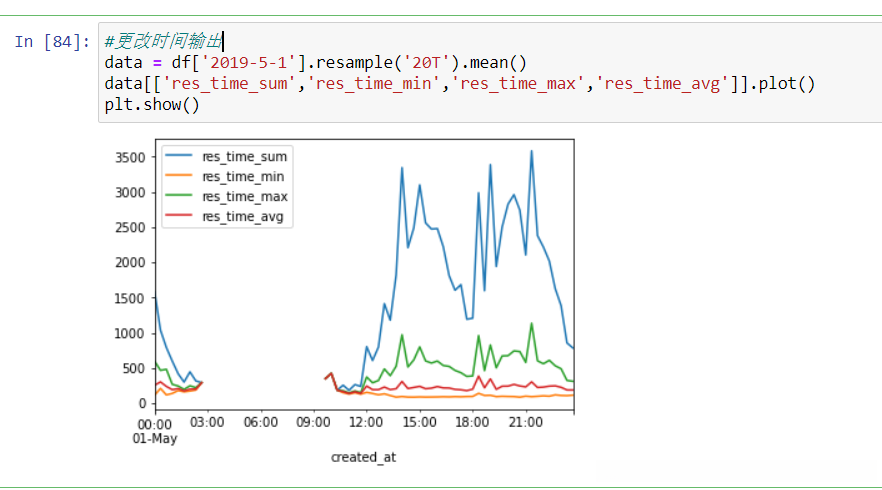Click the 3000 y-axis tick label
This screenshot has width=882, height=490.
(130, 192)
